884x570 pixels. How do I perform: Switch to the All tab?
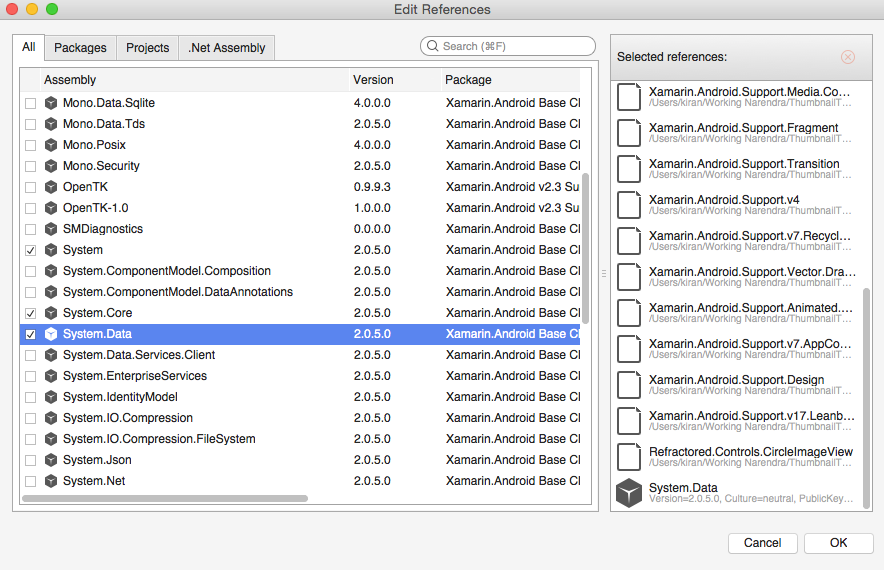point(29,47)
